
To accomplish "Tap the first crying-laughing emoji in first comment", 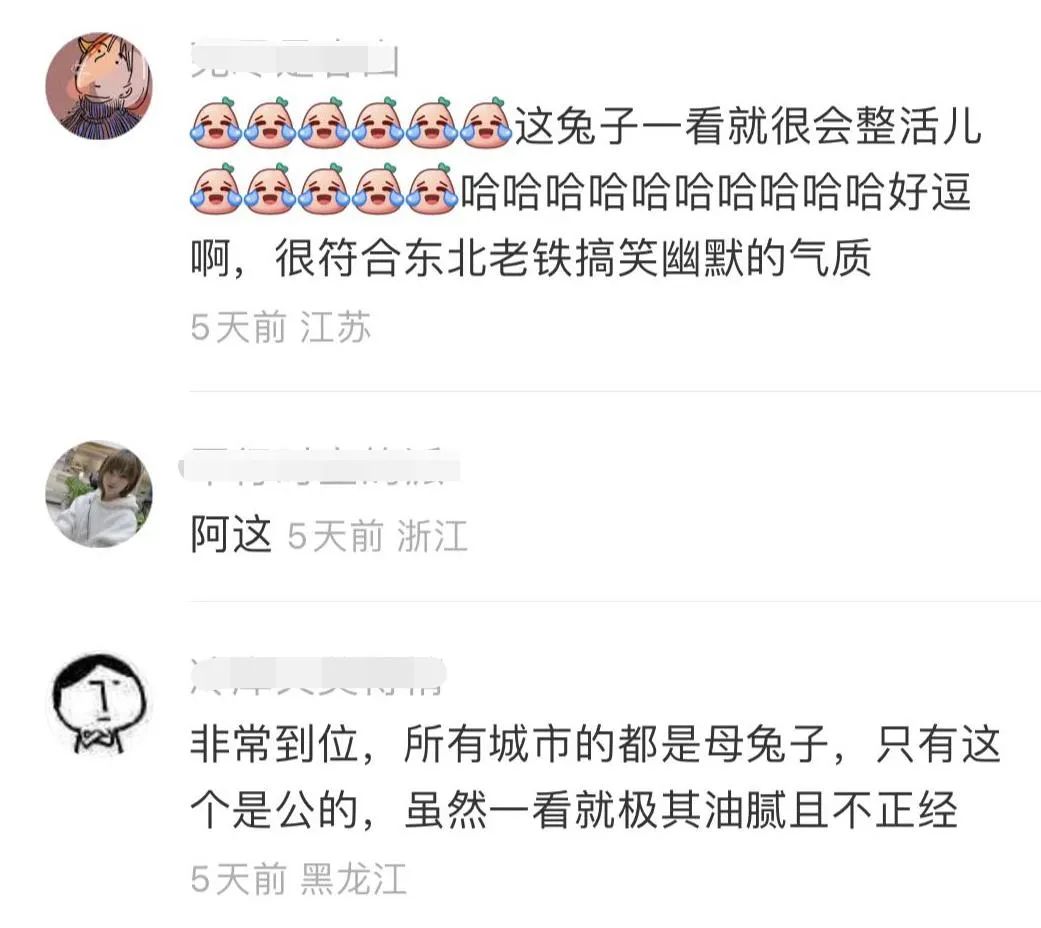I will (216, 123).
